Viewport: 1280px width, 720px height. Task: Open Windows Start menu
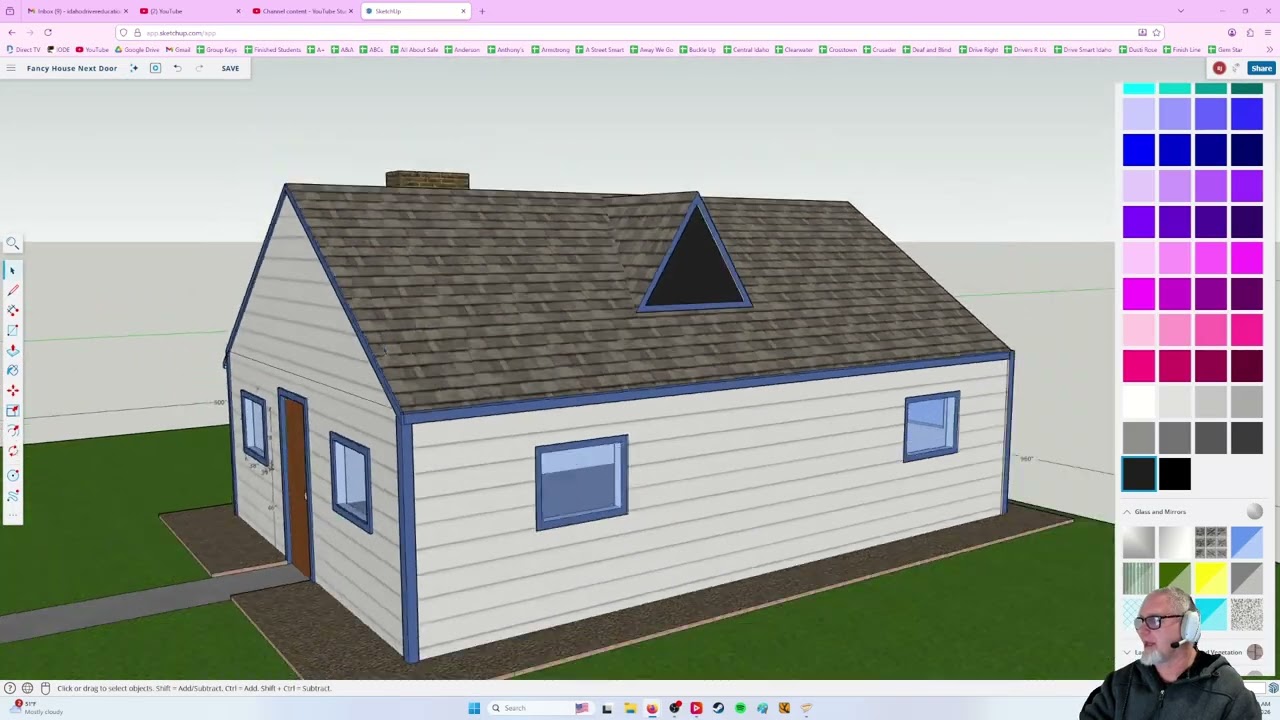point(474,708)
